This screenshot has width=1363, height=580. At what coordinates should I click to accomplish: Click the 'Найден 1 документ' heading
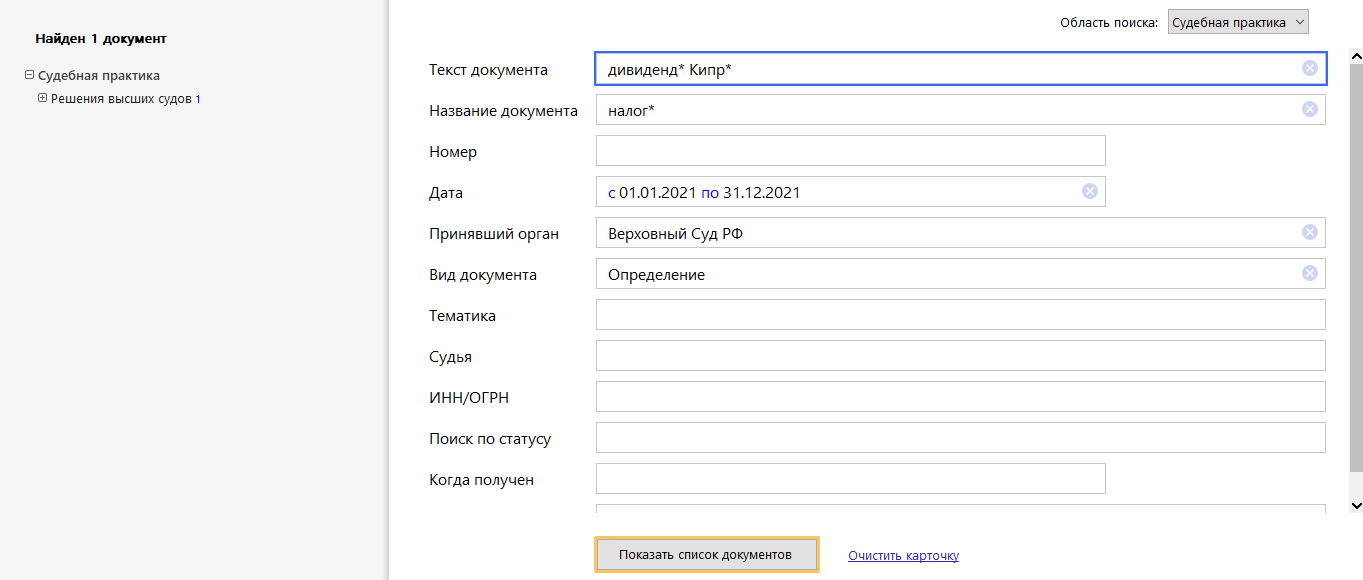[101, 39]
